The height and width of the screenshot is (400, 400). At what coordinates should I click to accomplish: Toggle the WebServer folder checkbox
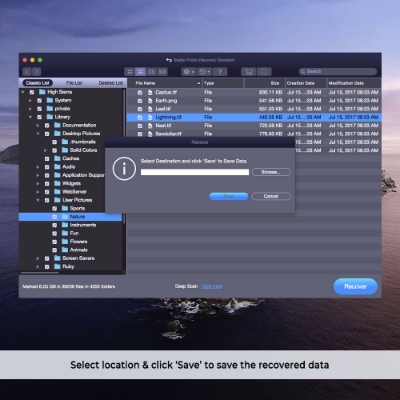pos(47,192)
